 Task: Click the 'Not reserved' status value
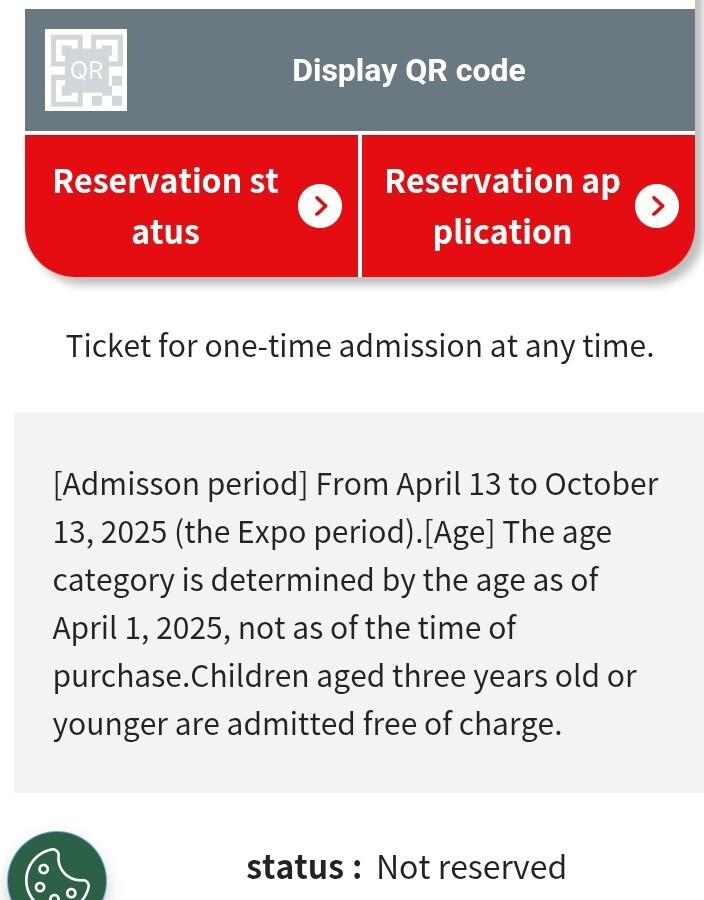pos(471,867)
